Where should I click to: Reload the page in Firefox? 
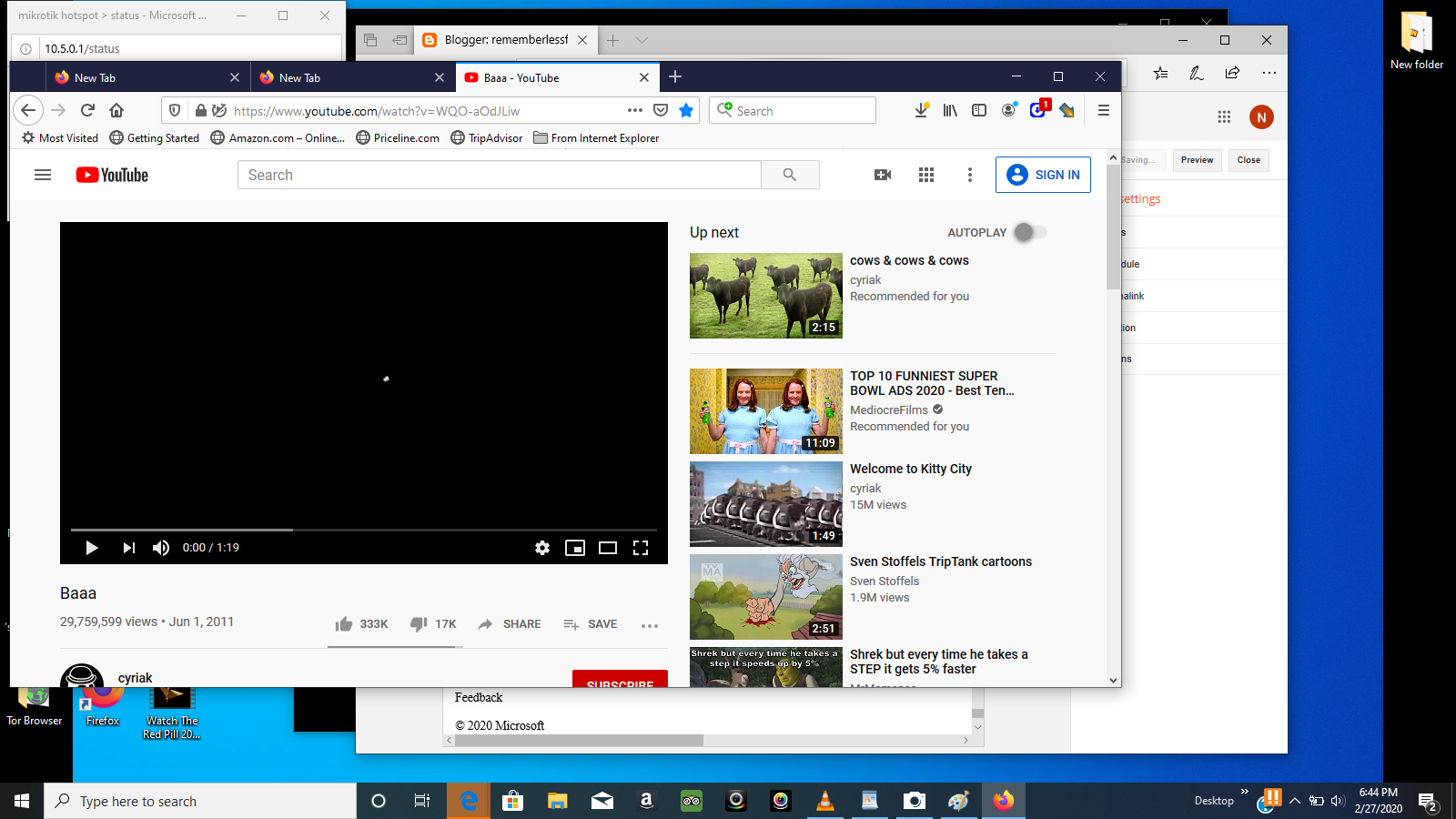tap(87, 110)
